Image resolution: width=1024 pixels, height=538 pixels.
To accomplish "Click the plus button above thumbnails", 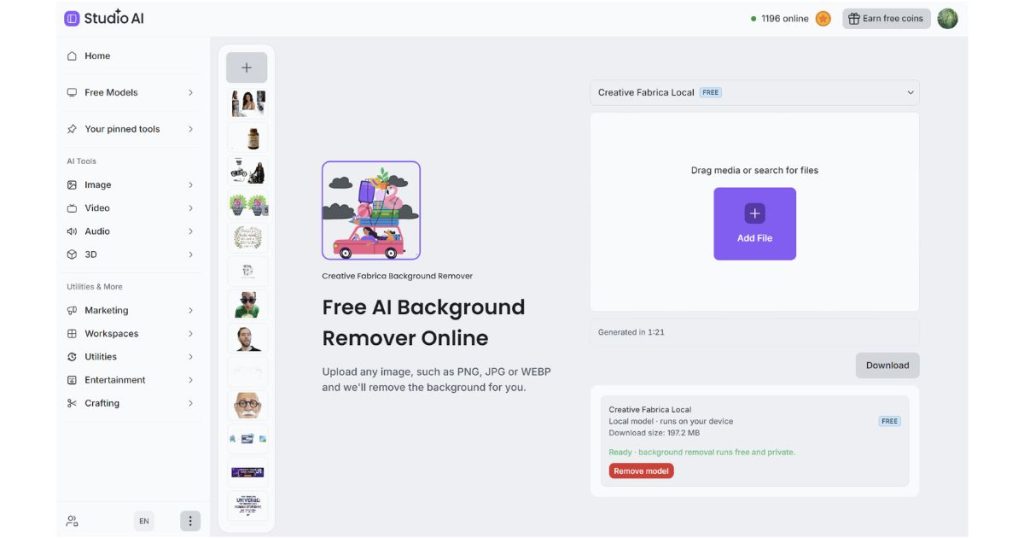I will [246, 67].
